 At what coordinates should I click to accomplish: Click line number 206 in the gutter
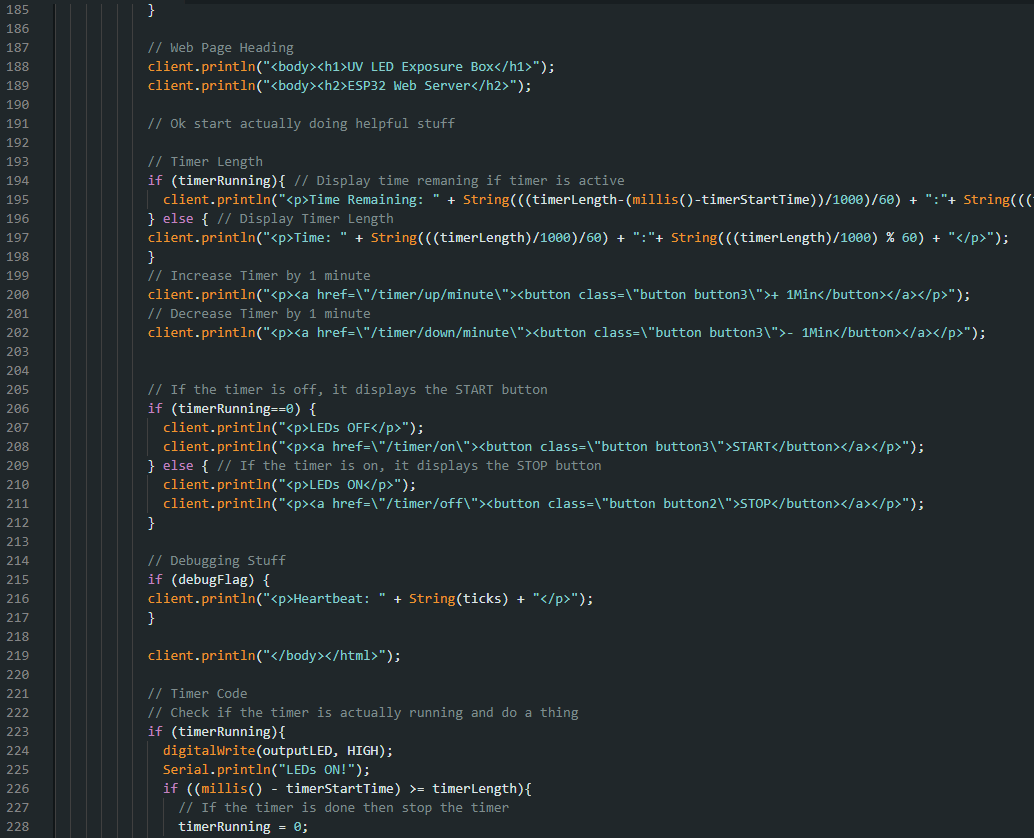pos(17,409)
